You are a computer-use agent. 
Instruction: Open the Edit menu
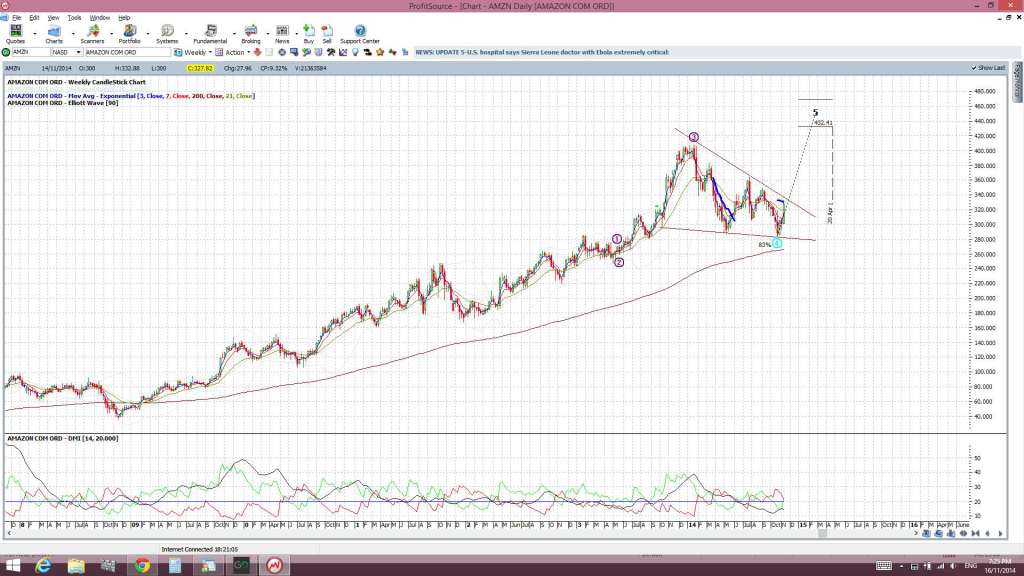(34, 18)
